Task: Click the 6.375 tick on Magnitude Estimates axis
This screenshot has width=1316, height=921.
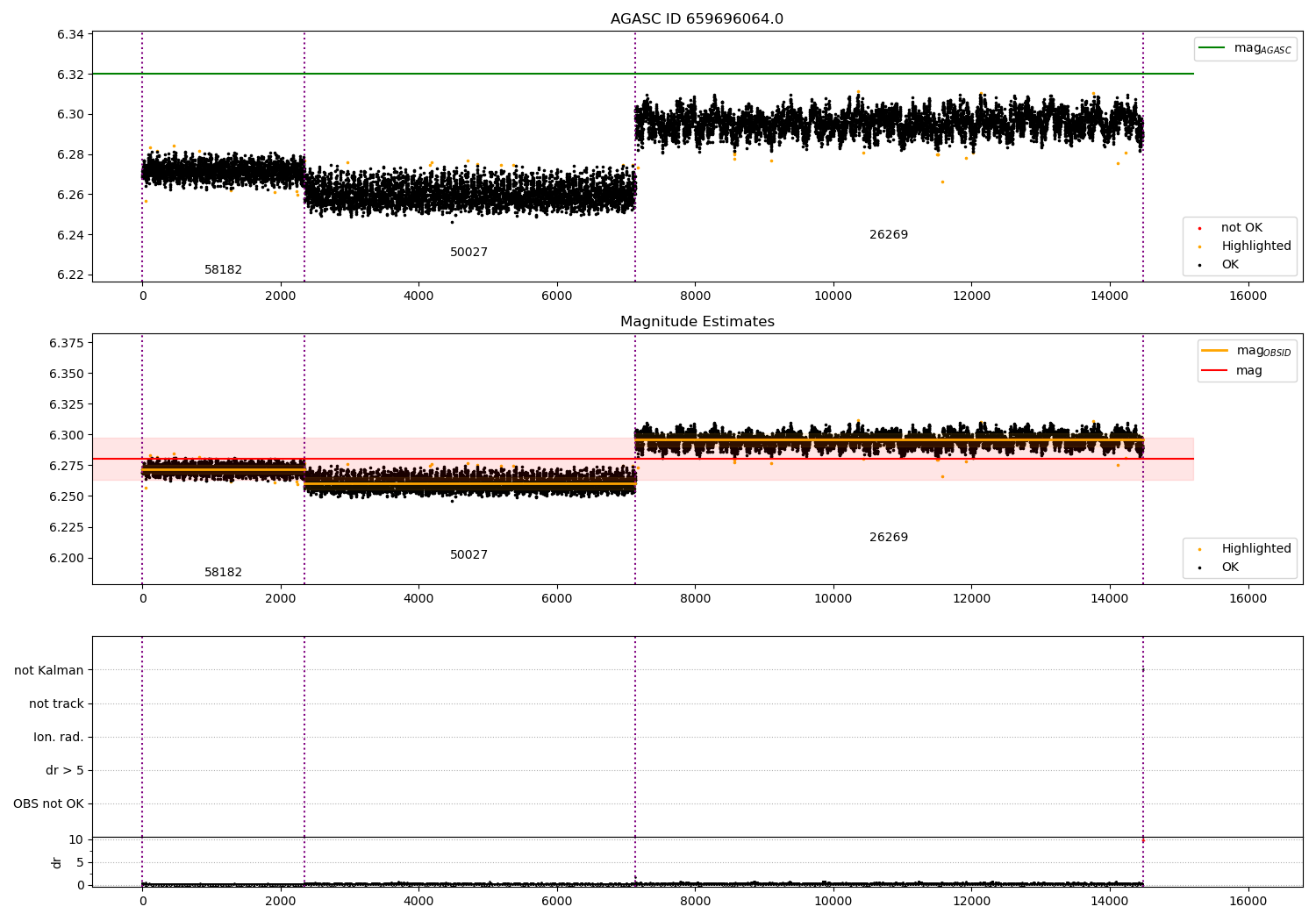Action: pos(67,343)
